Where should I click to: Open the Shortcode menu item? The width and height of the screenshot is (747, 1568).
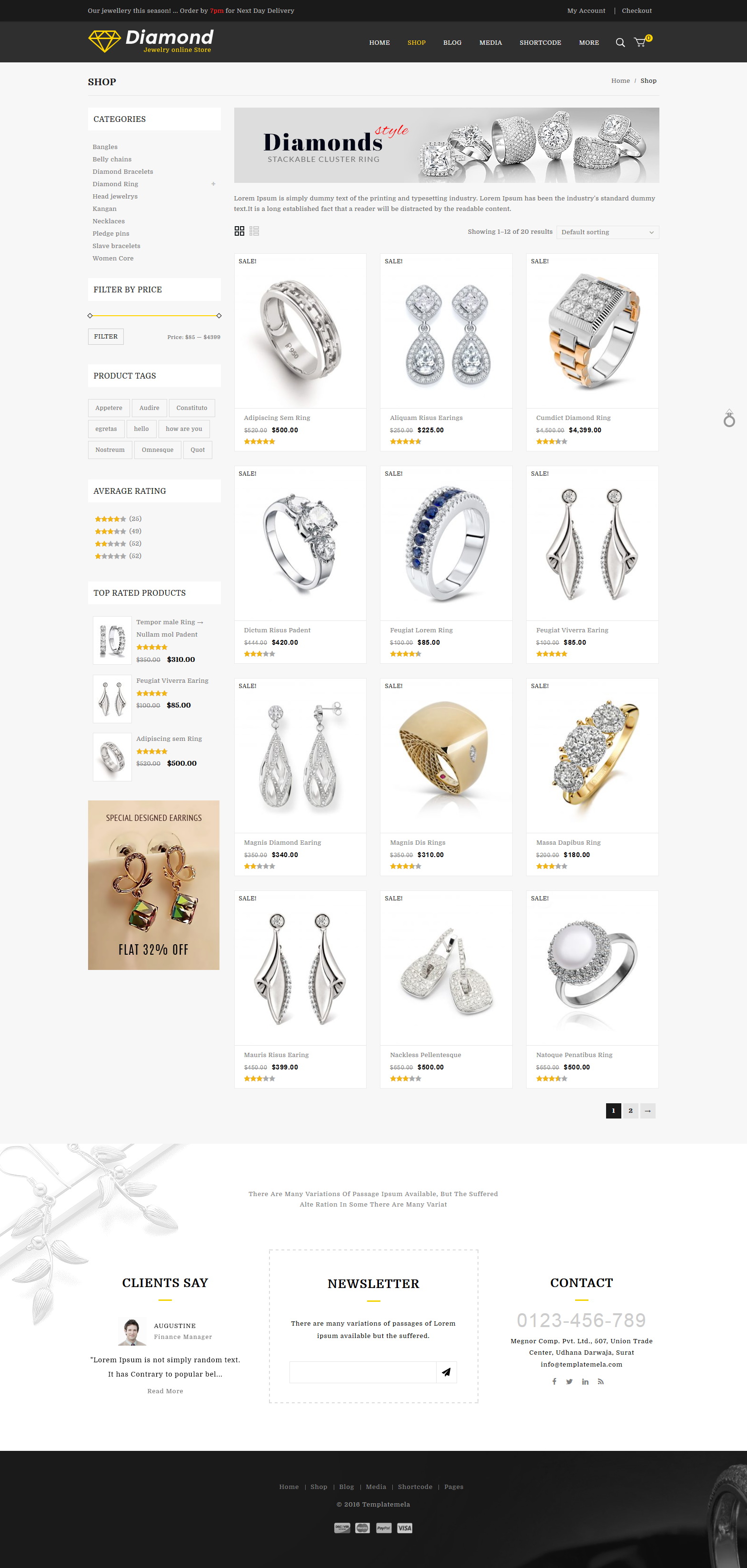tap(540, 42)
